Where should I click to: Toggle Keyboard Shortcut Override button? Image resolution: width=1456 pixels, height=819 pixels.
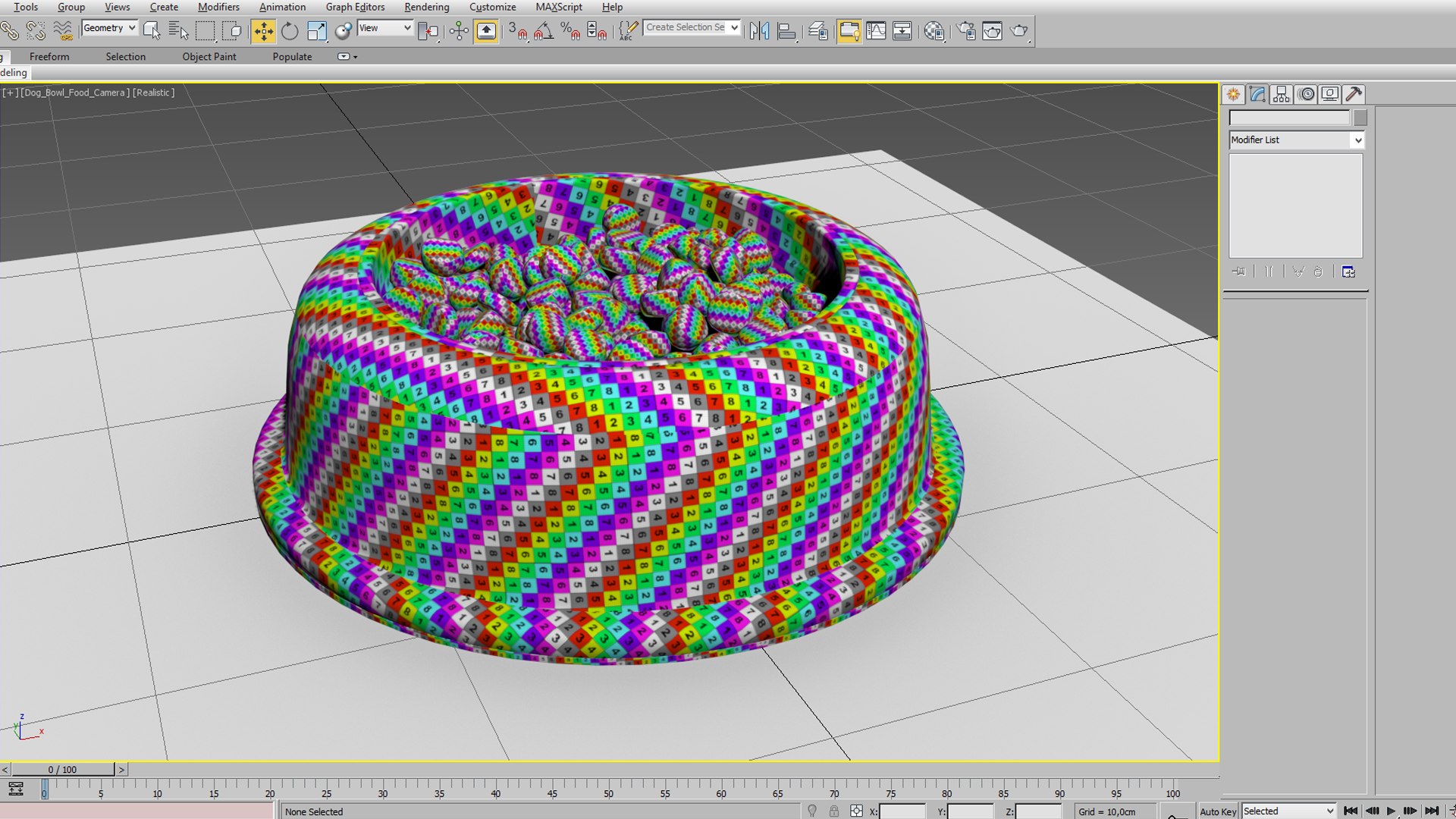click(486, 31)
